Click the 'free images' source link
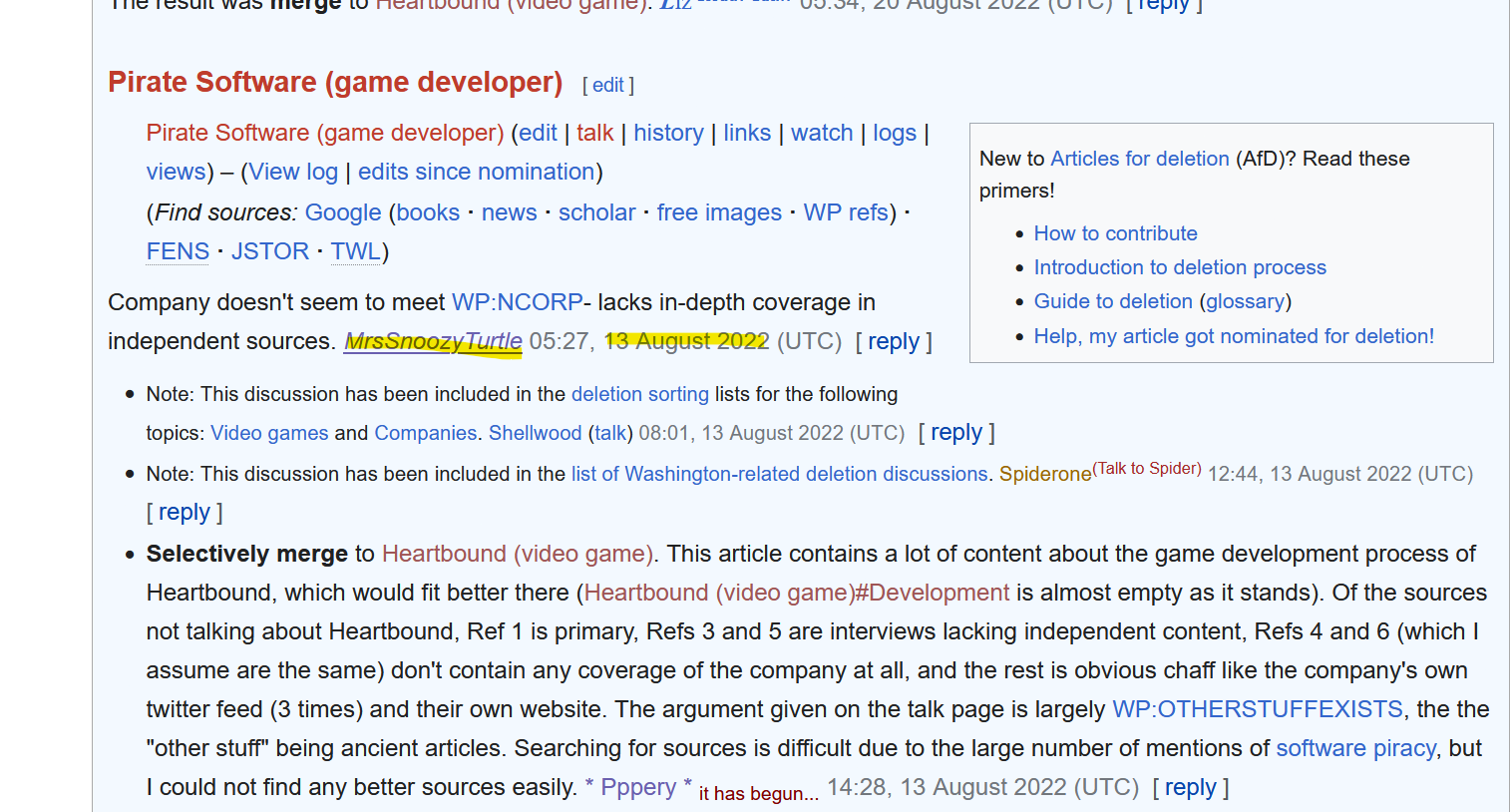 (x=719, y=212)
